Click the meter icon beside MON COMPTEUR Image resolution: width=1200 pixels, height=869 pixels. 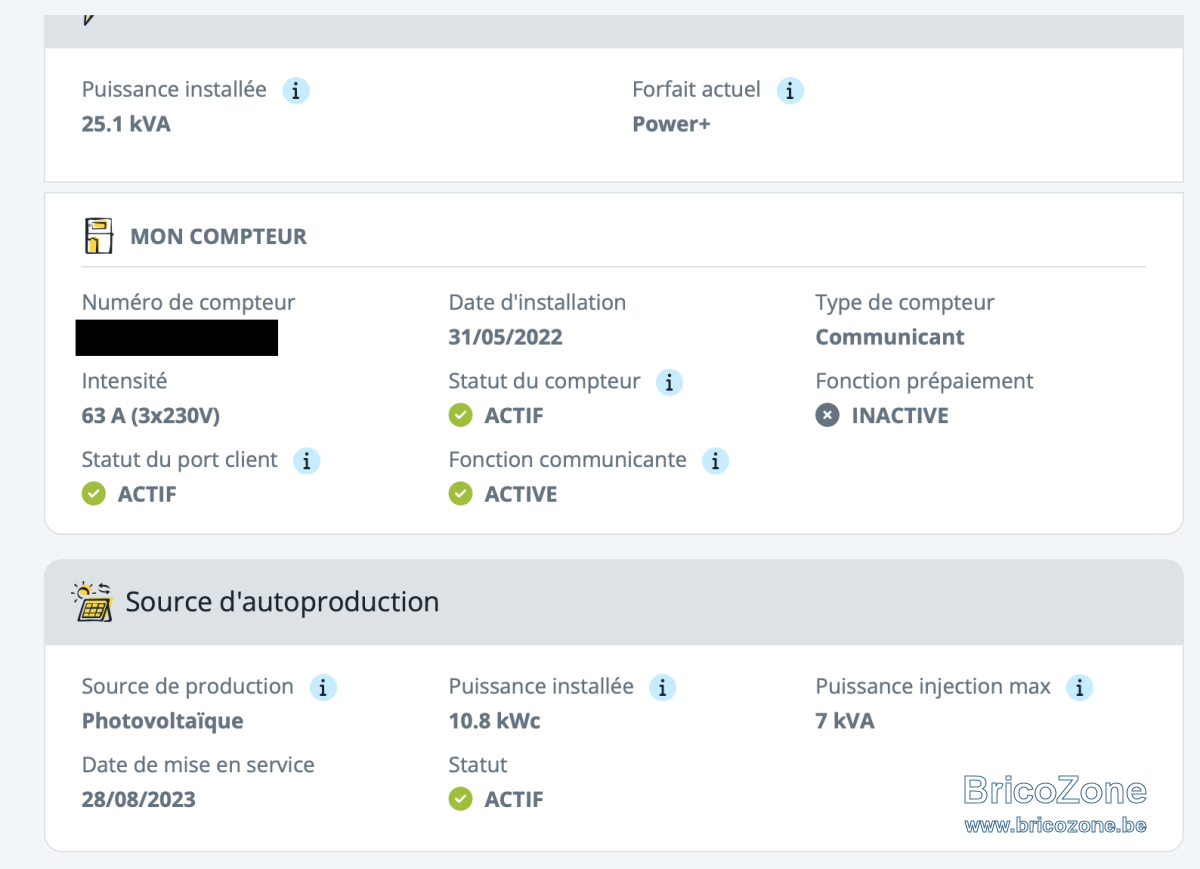click(97, 236)
